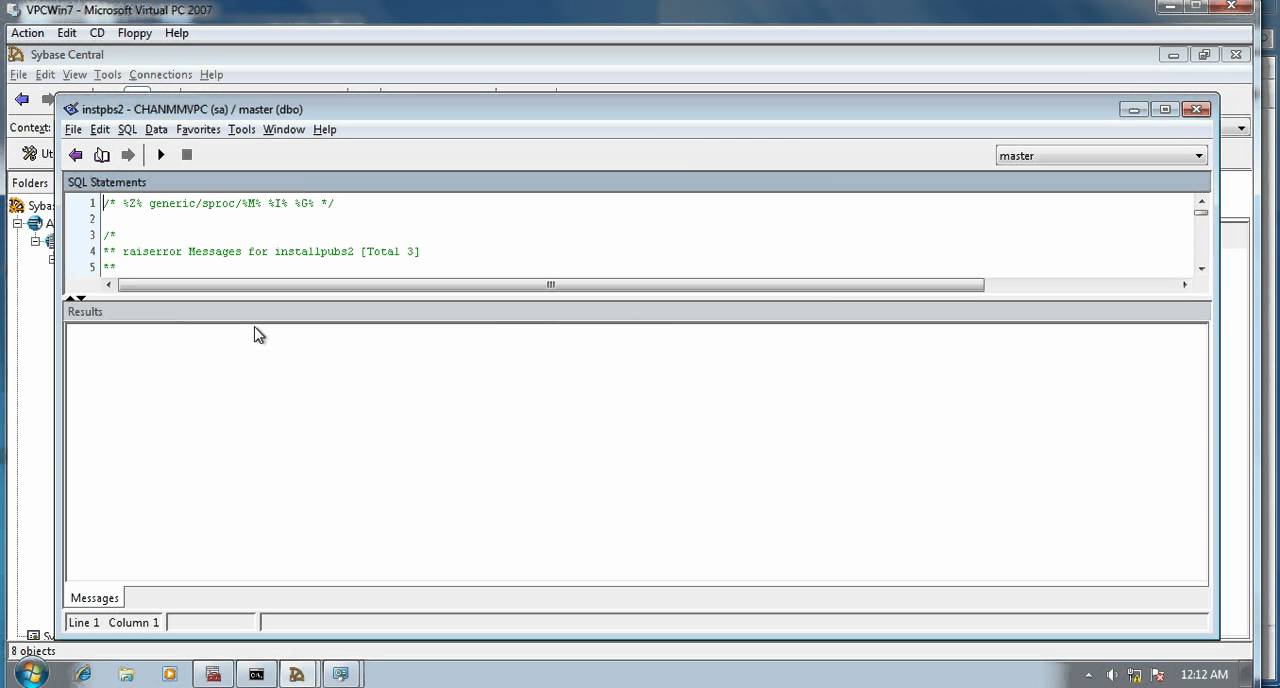The image size is (1280, 688).
Task: Select the Messages tab
Action: coord(95,598)
